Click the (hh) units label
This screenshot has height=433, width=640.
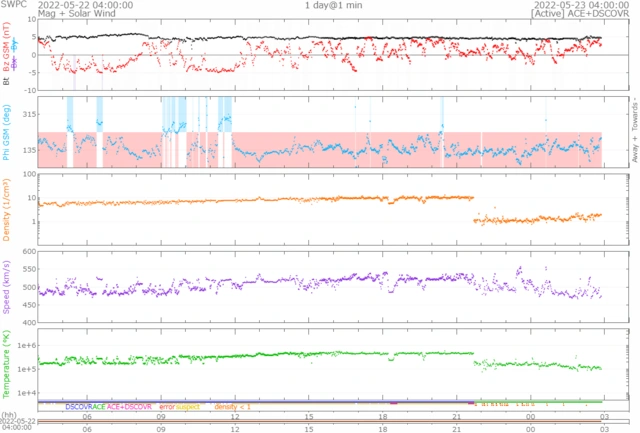click(x=8, y=415)
